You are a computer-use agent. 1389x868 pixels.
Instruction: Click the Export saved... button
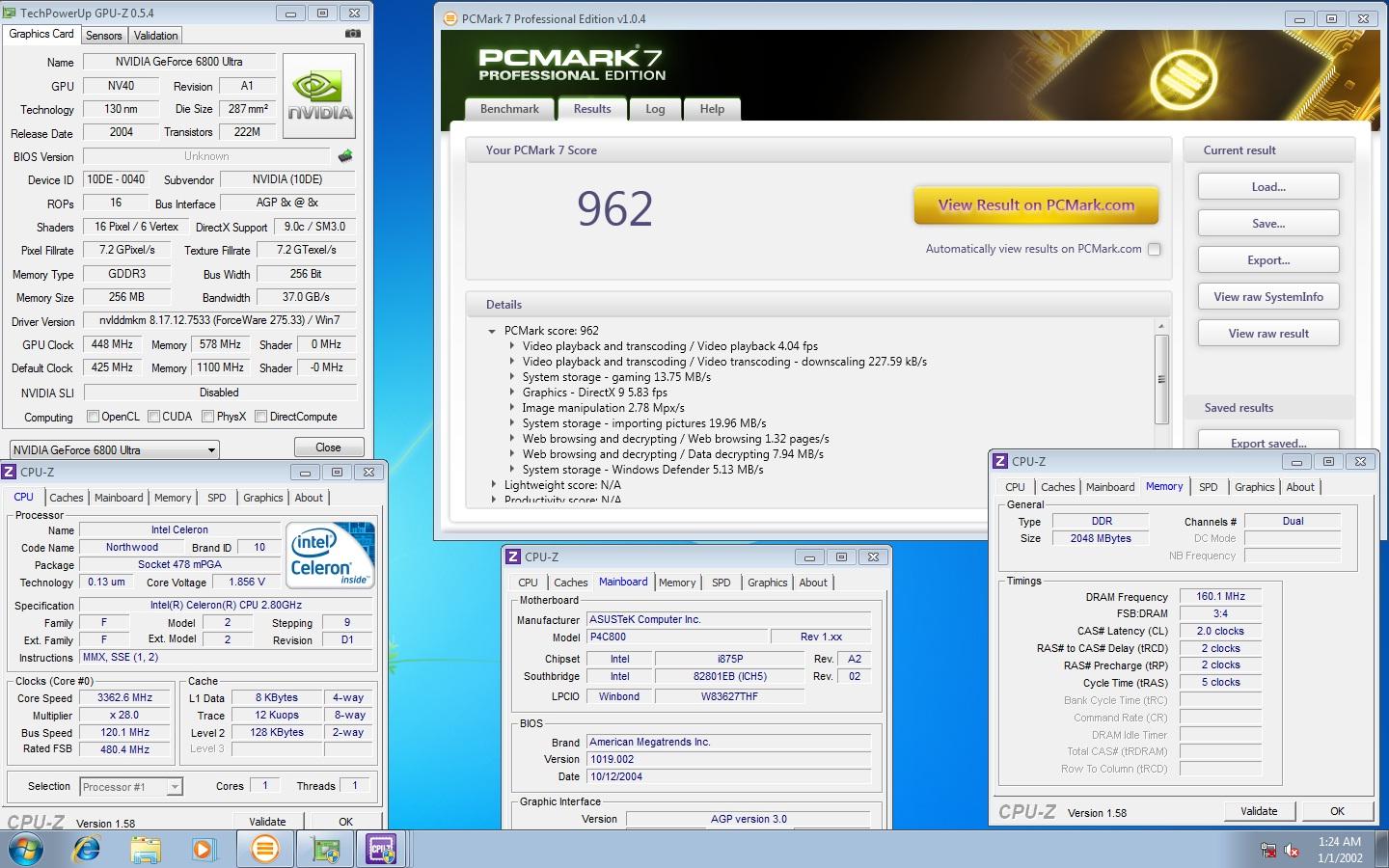coord(1268,442)
